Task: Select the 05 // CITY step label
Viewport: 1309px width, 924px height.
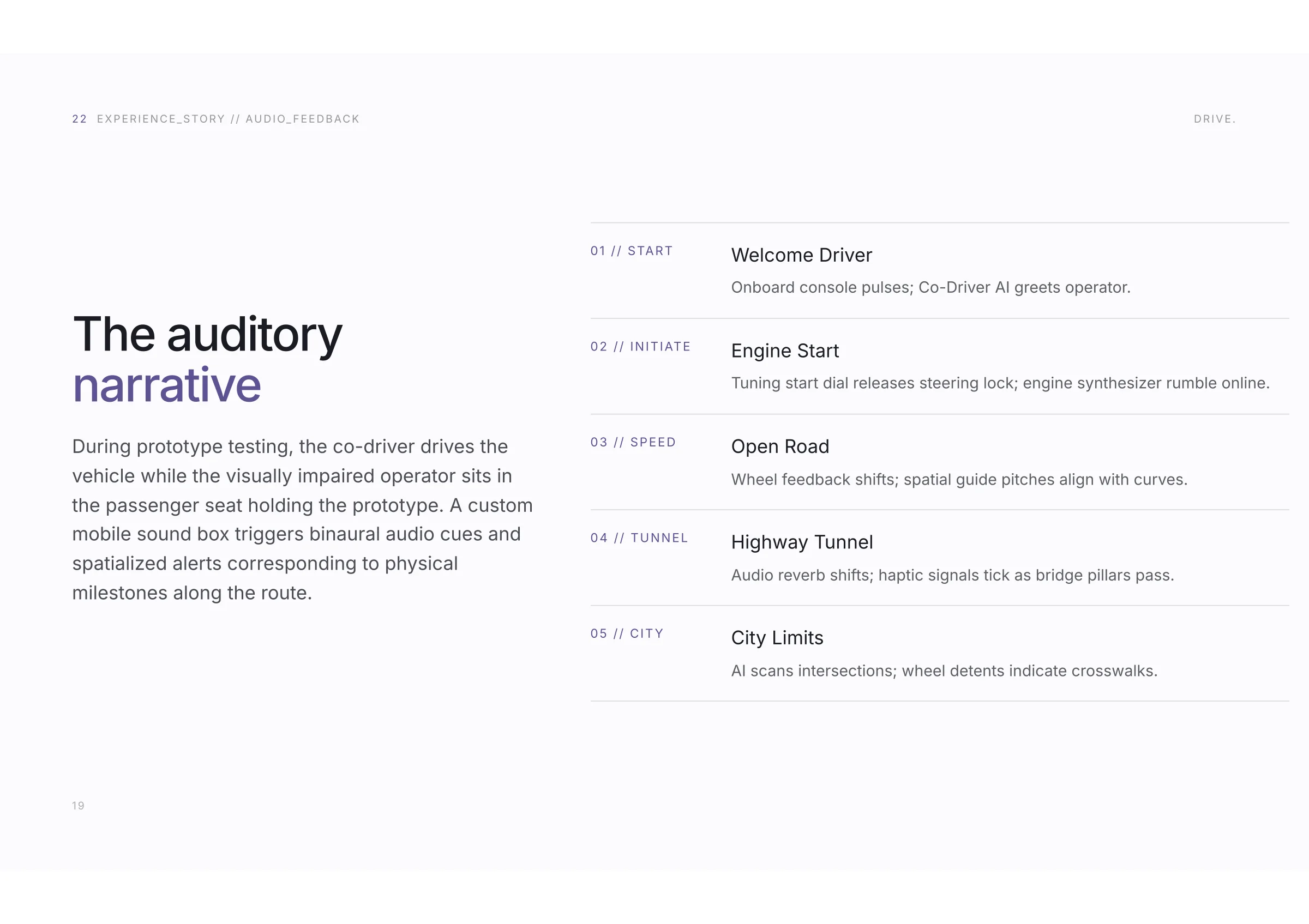Action: click(627, 633)
